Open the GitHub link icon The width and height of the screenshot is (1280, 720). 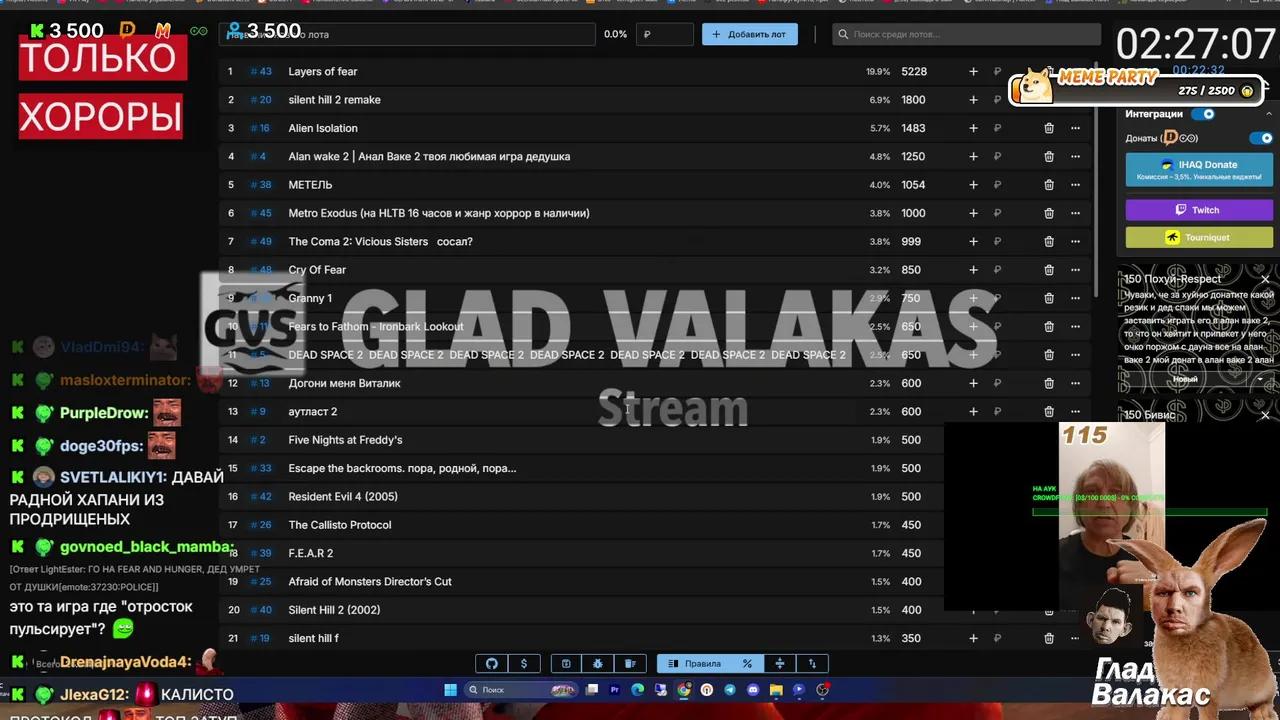(x=491, y=664)
